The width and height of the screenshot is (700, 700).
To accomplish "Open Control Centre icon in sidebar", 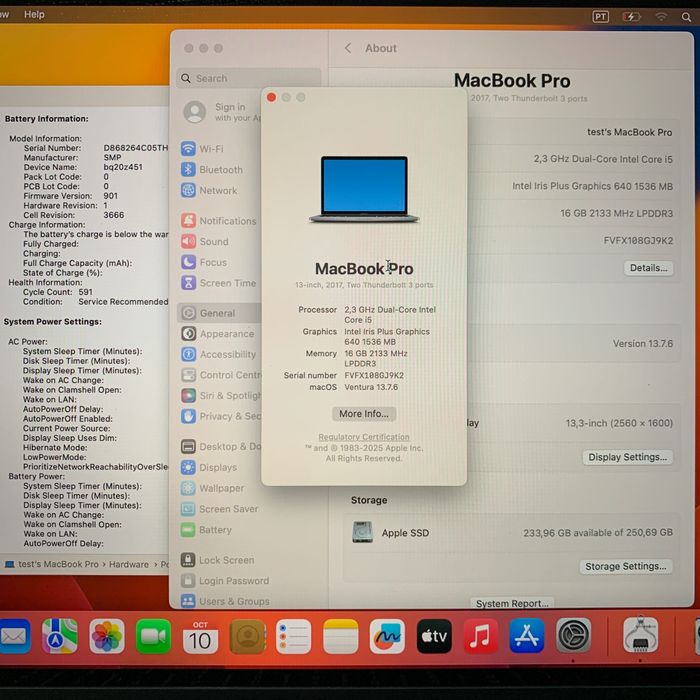I will click(188, 375).
